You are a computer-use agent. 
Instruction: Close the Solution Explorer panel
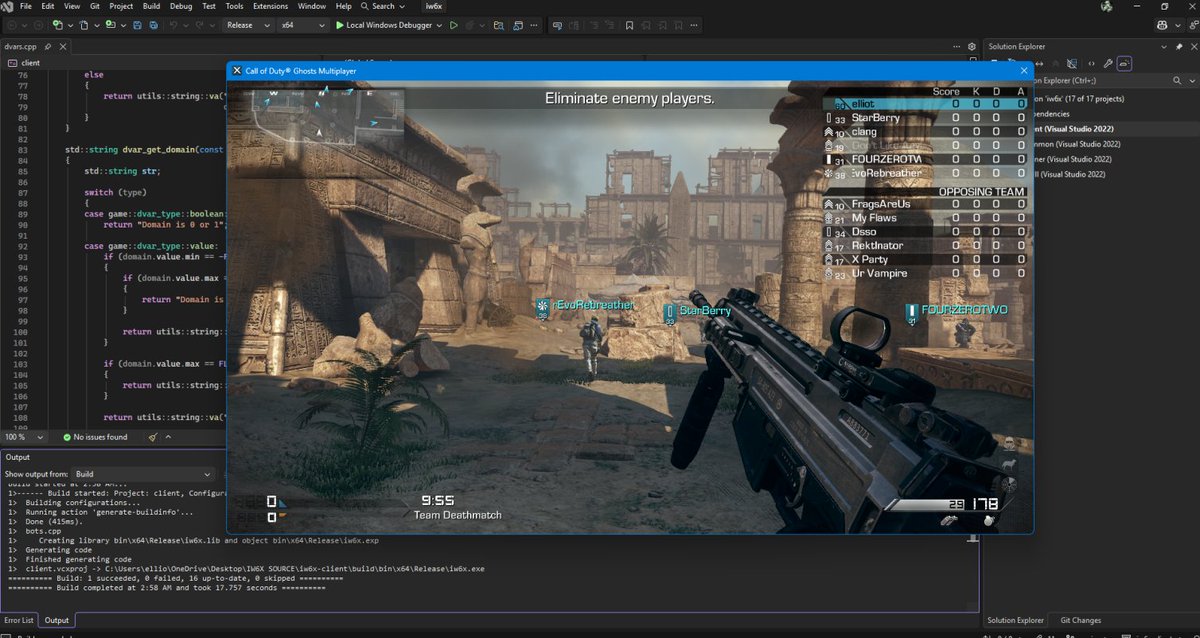coord(1193,46)
